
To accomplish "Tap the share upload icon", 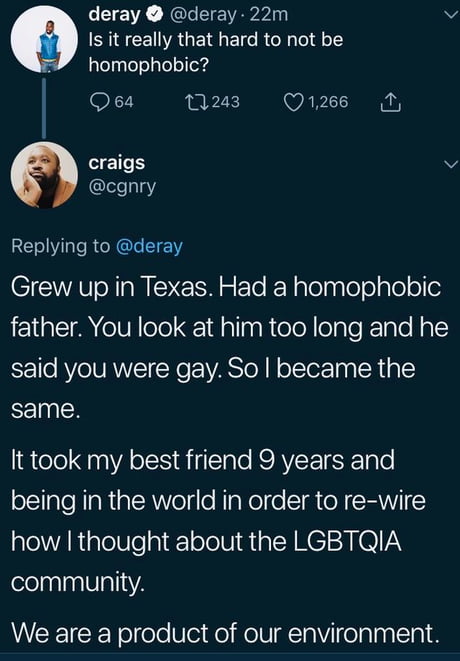I will tap(390, 102).
